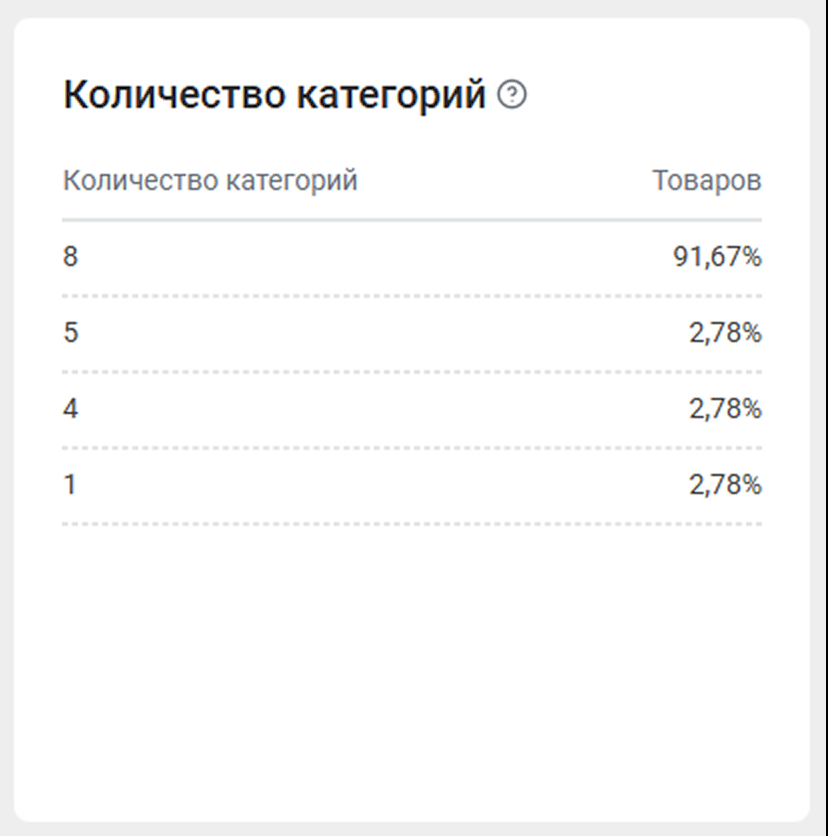Click the 2,78% value for 5 categories
The image size is (828, 836).
pos(724,333)
